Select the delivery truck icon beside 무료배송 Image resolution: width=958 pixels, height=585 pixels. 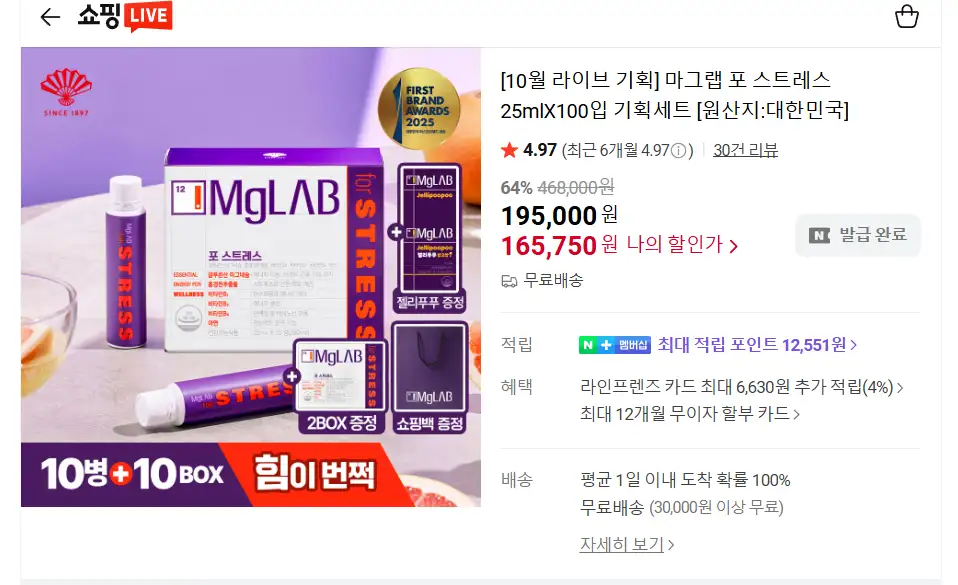[509, 281]
